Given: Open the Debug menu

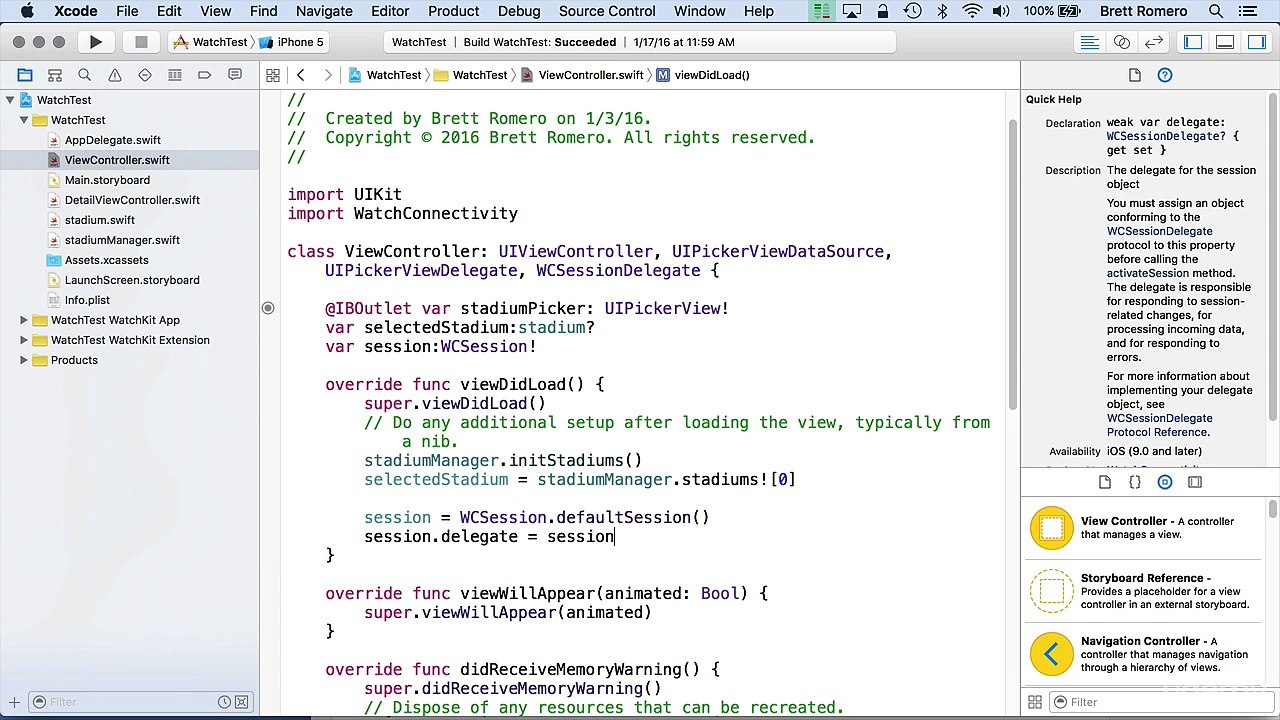Looking at the screenshot, I should pos(519,11).
